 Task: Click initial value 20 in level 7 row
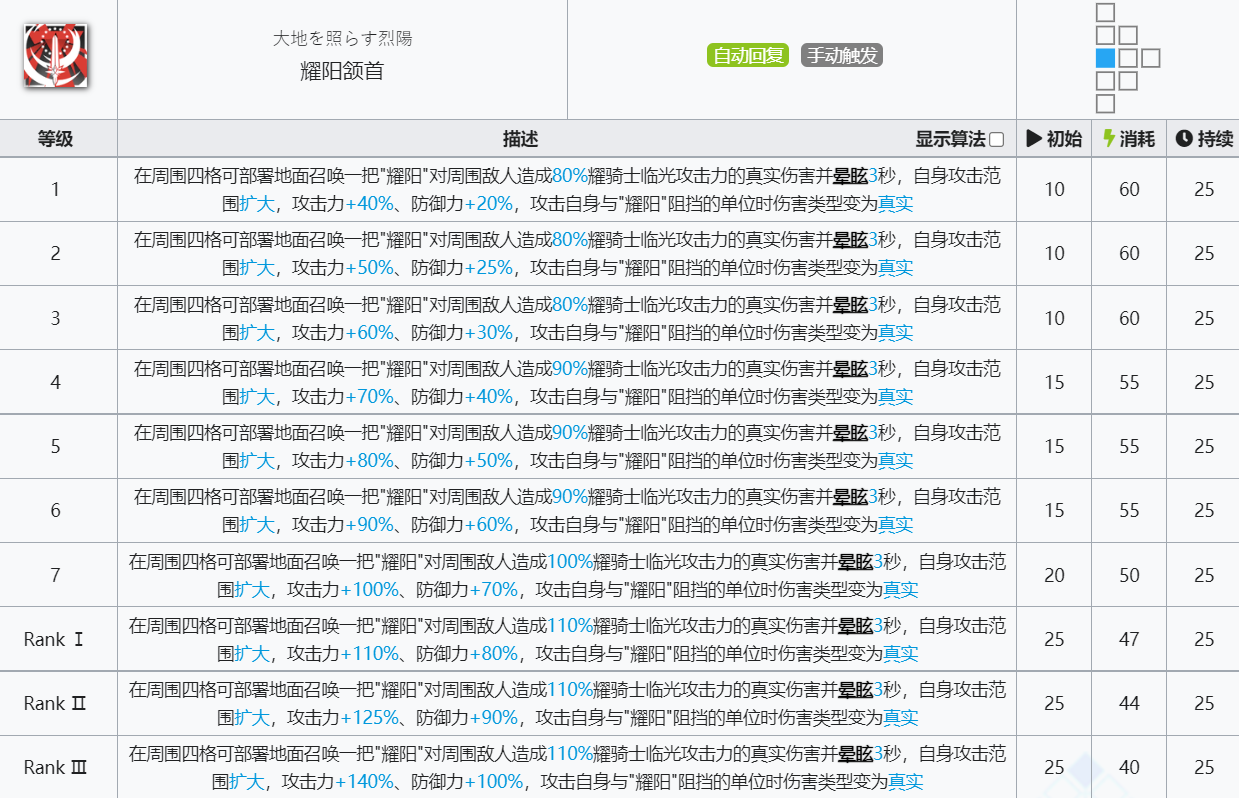(x=1054, y=575)
